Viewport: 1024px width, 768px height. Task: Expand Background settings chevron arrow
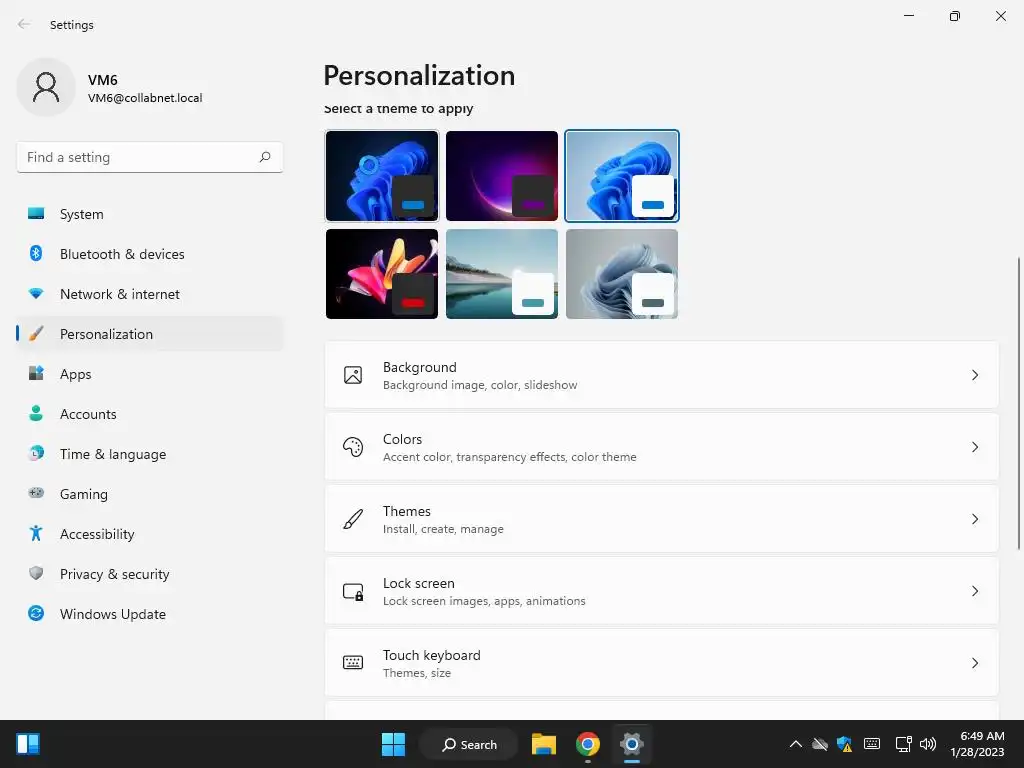(x=974, y=375)
